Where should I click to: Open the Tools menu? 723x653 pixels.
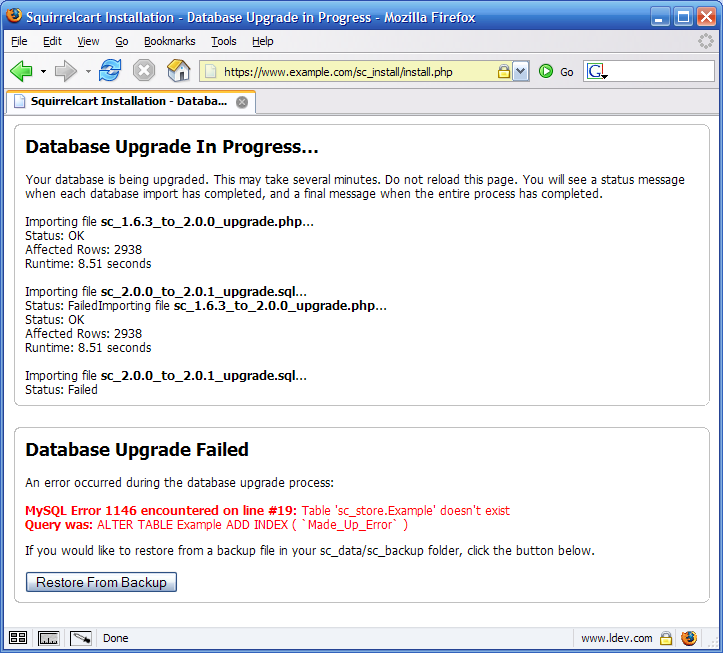pyautogui.click(x=223, y=41)
